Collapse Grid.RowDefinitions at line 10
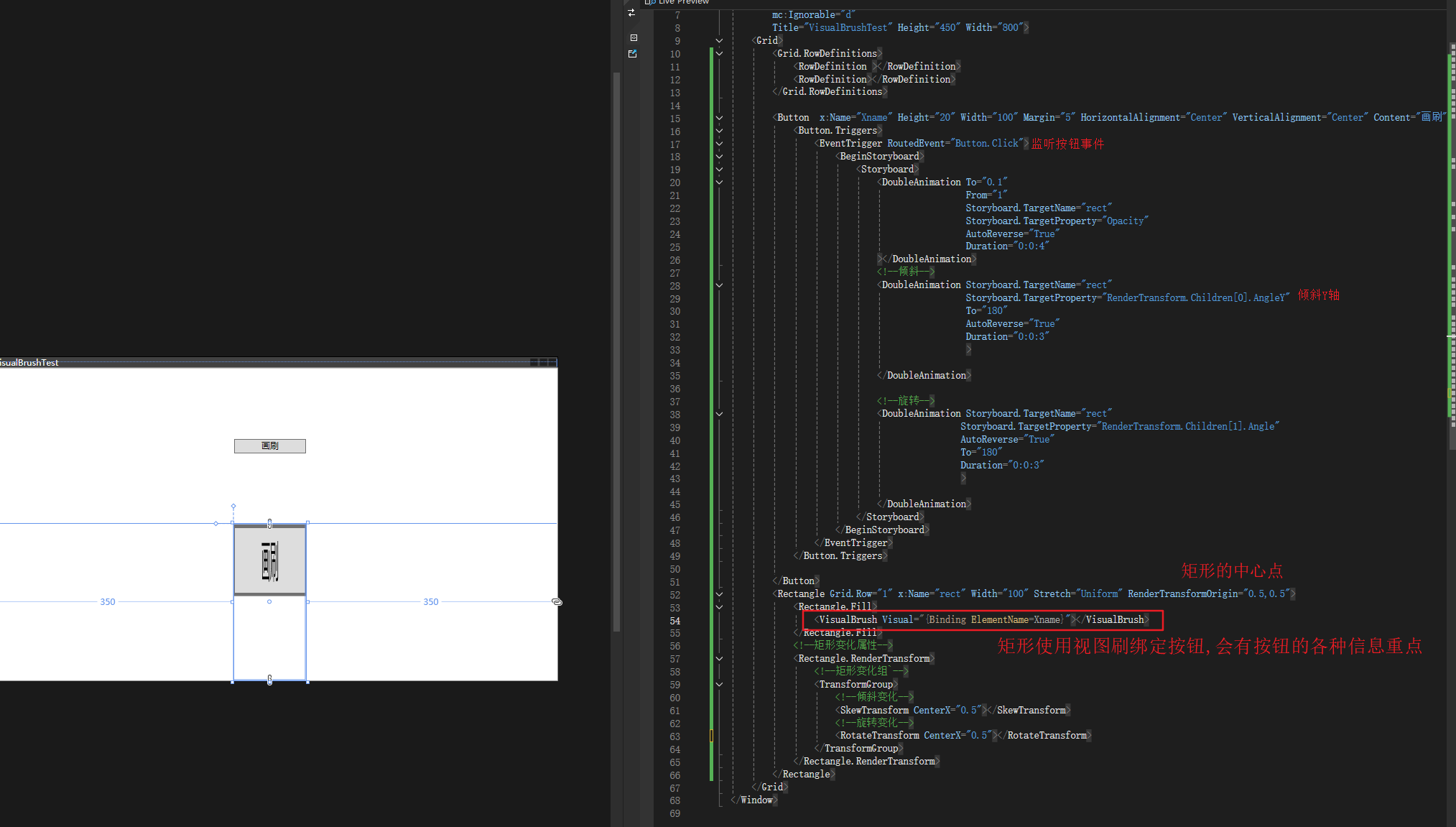 tap(719, 53)
